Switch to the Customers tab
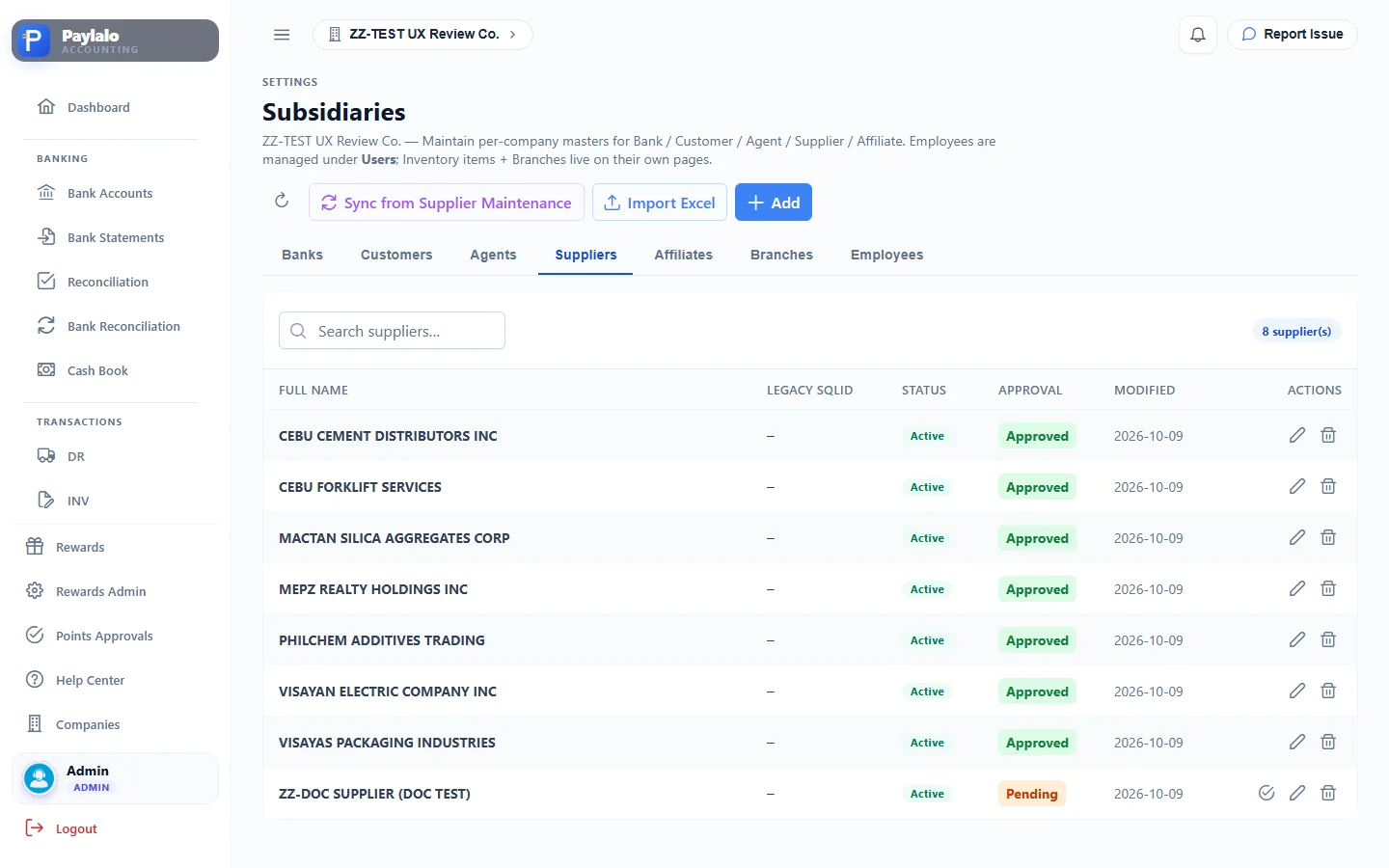 [x=396, y=255]
